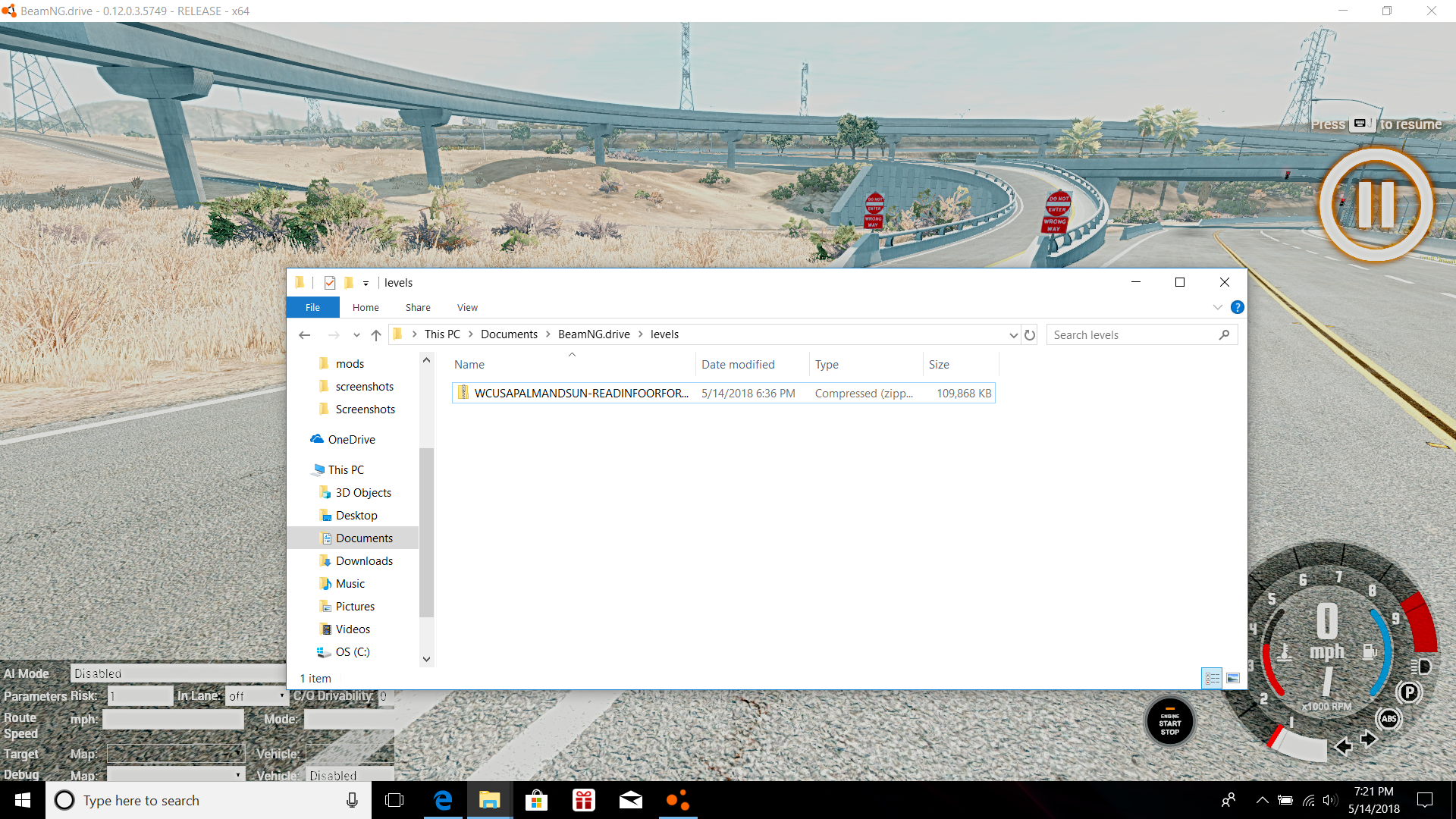Viewport: 1456px width, 819px height.
Task: Go back with the back arrow
Action: 305,334
